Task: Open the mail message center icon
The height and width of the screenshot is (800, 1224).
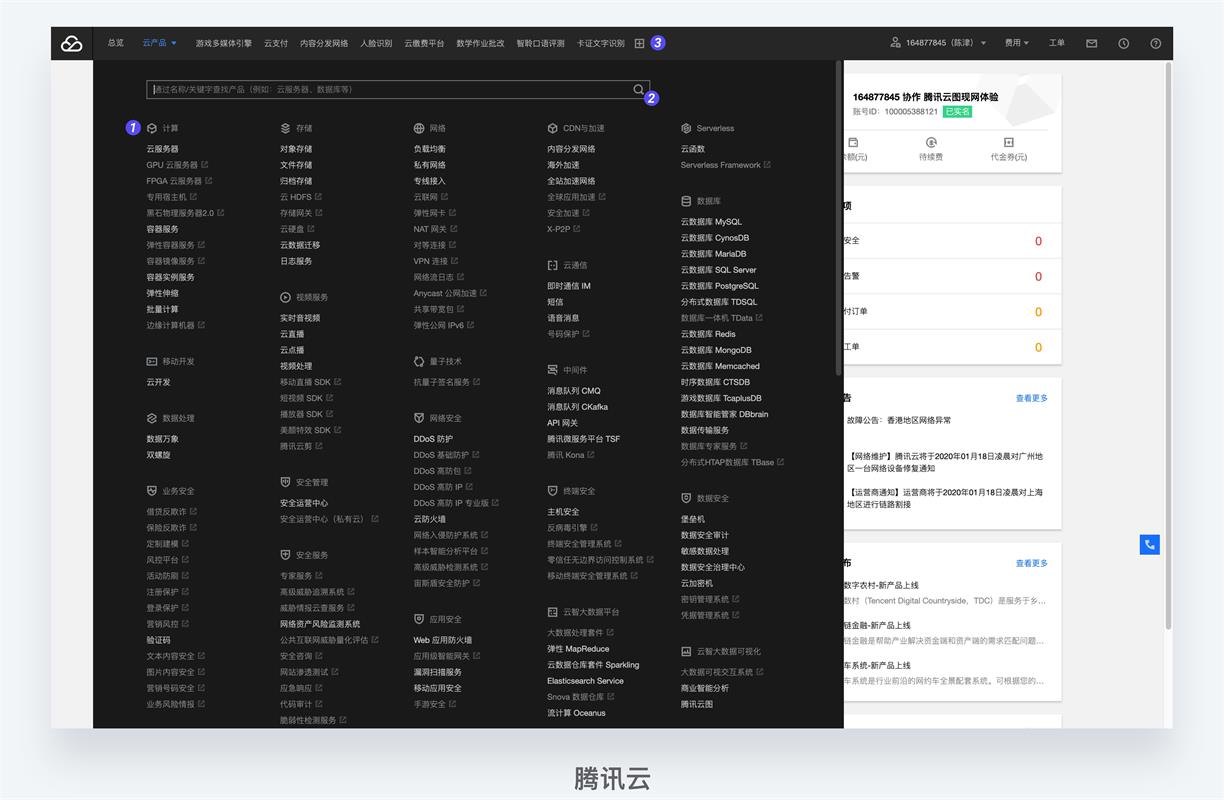Action: [x=1091, y=43]
